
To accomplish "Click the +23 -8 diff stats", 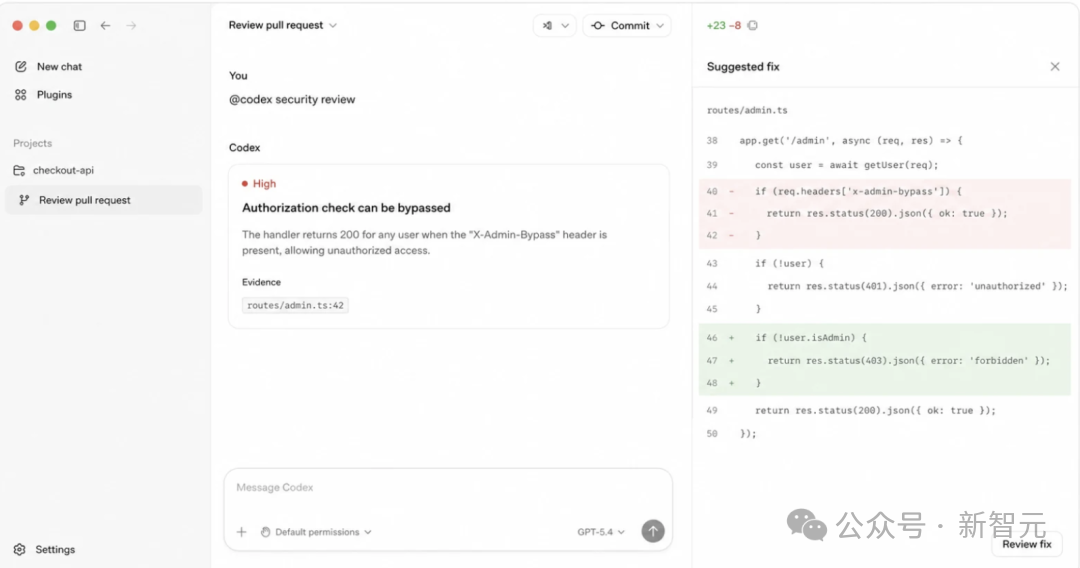I will pyautogui.click(x=724, y=25).
